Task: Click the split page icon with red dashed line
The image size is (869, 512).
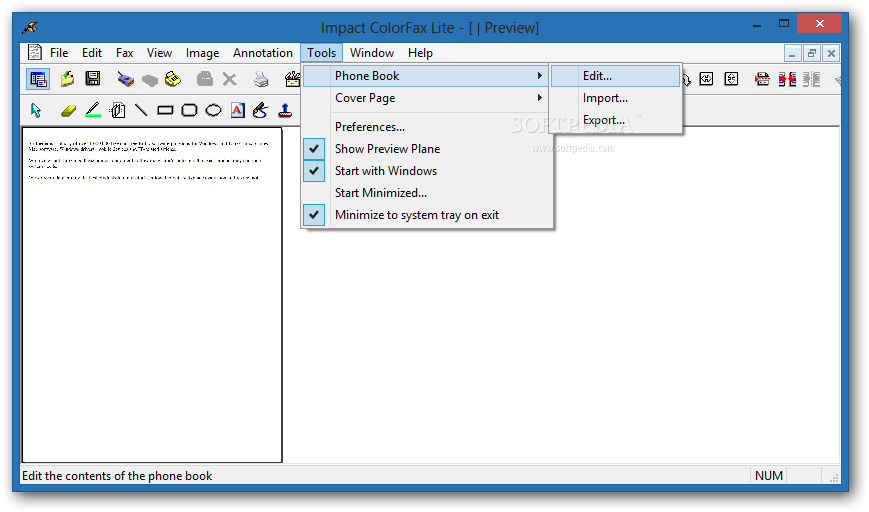Action: pyautogui.click(x=763, y=79)
